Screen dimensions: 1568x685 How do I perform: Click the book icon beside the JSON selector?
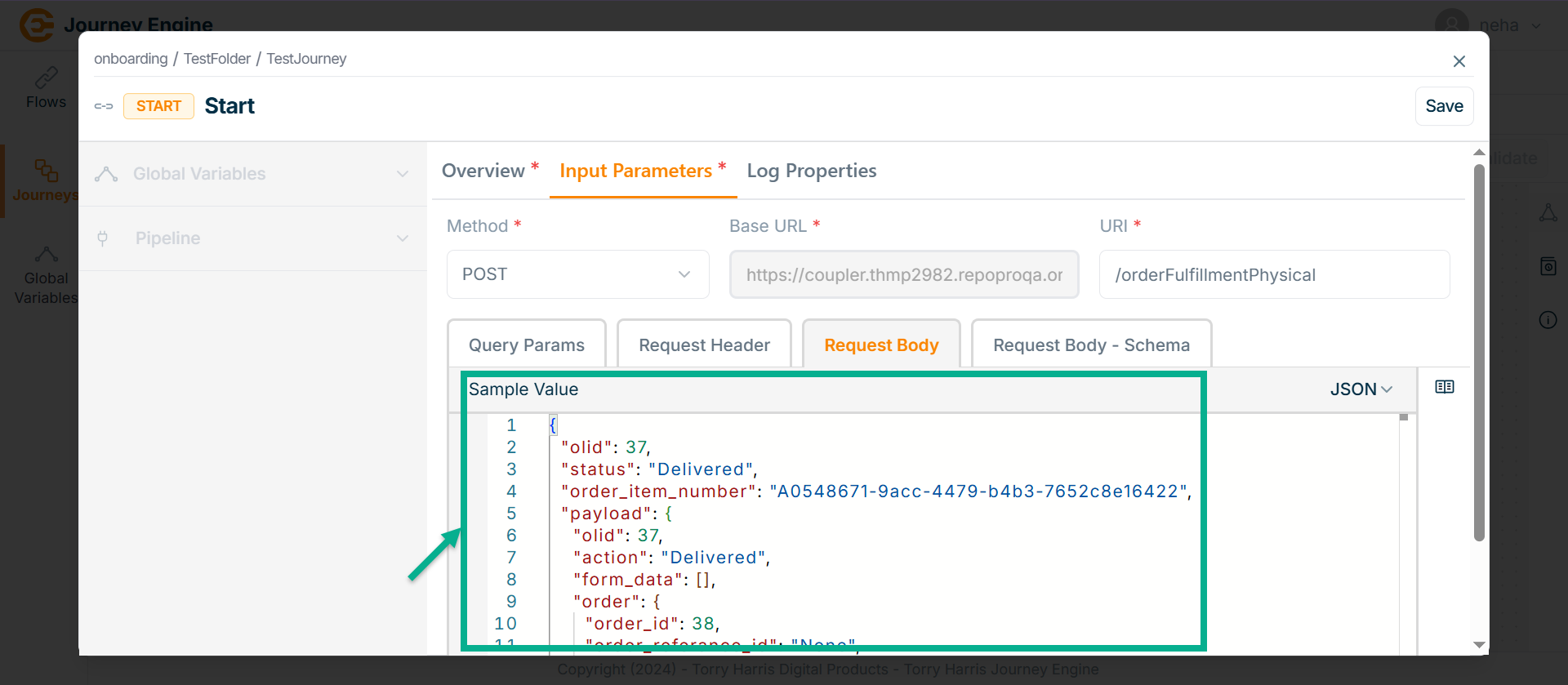(1444, 387)
